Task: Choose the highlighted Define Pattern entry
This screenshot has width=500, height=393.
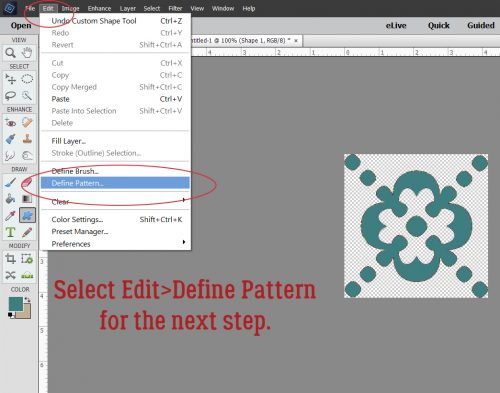Action: point(115,183)
